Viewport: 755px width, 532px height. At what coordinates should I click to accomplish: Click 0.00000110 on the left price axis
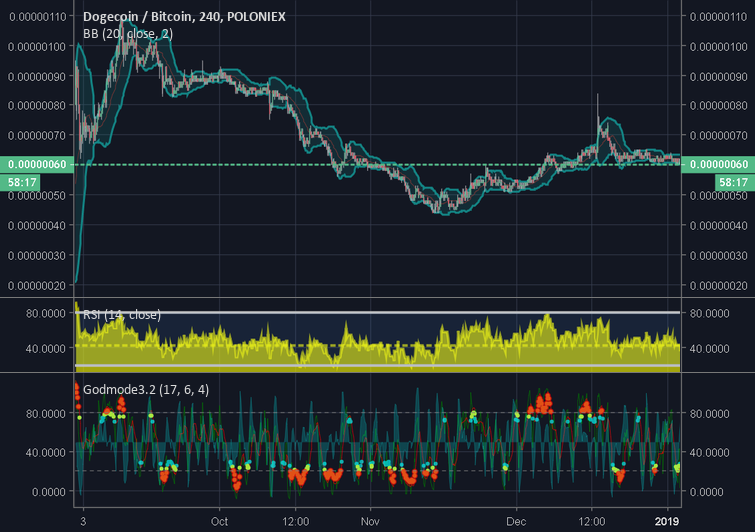point(38,17)
